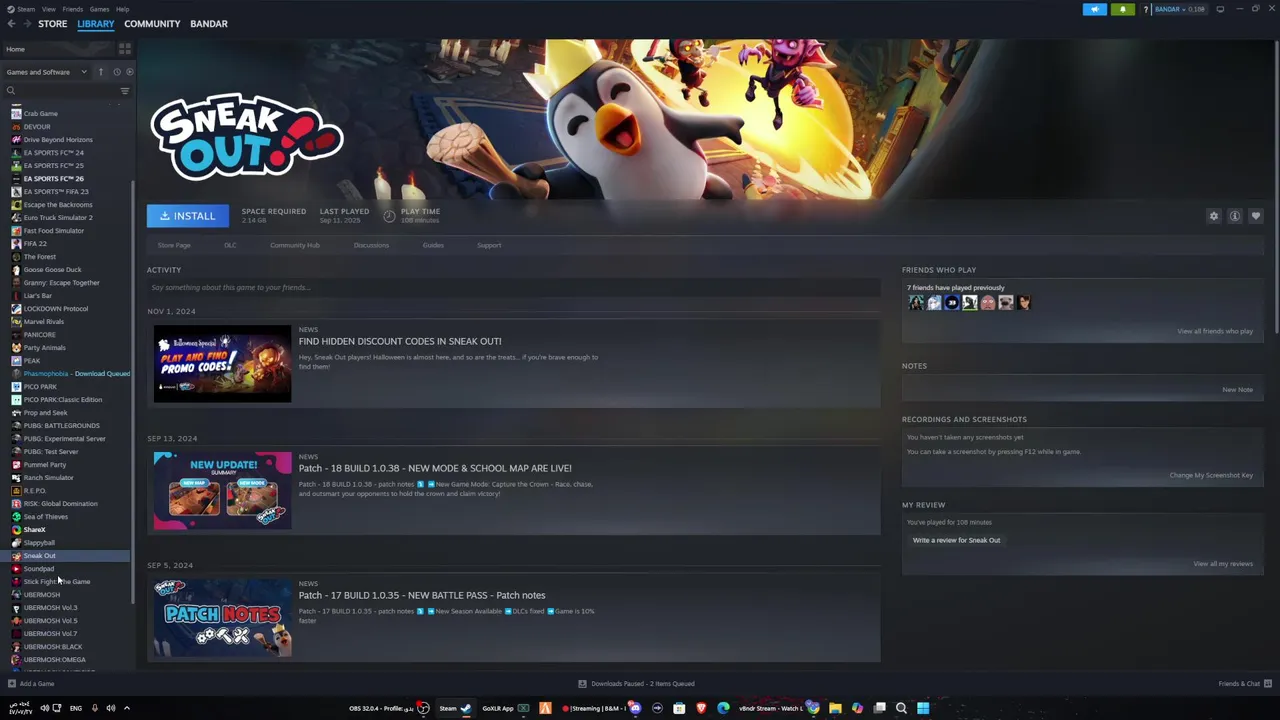Click the ENG language indicator

(76, 708)
